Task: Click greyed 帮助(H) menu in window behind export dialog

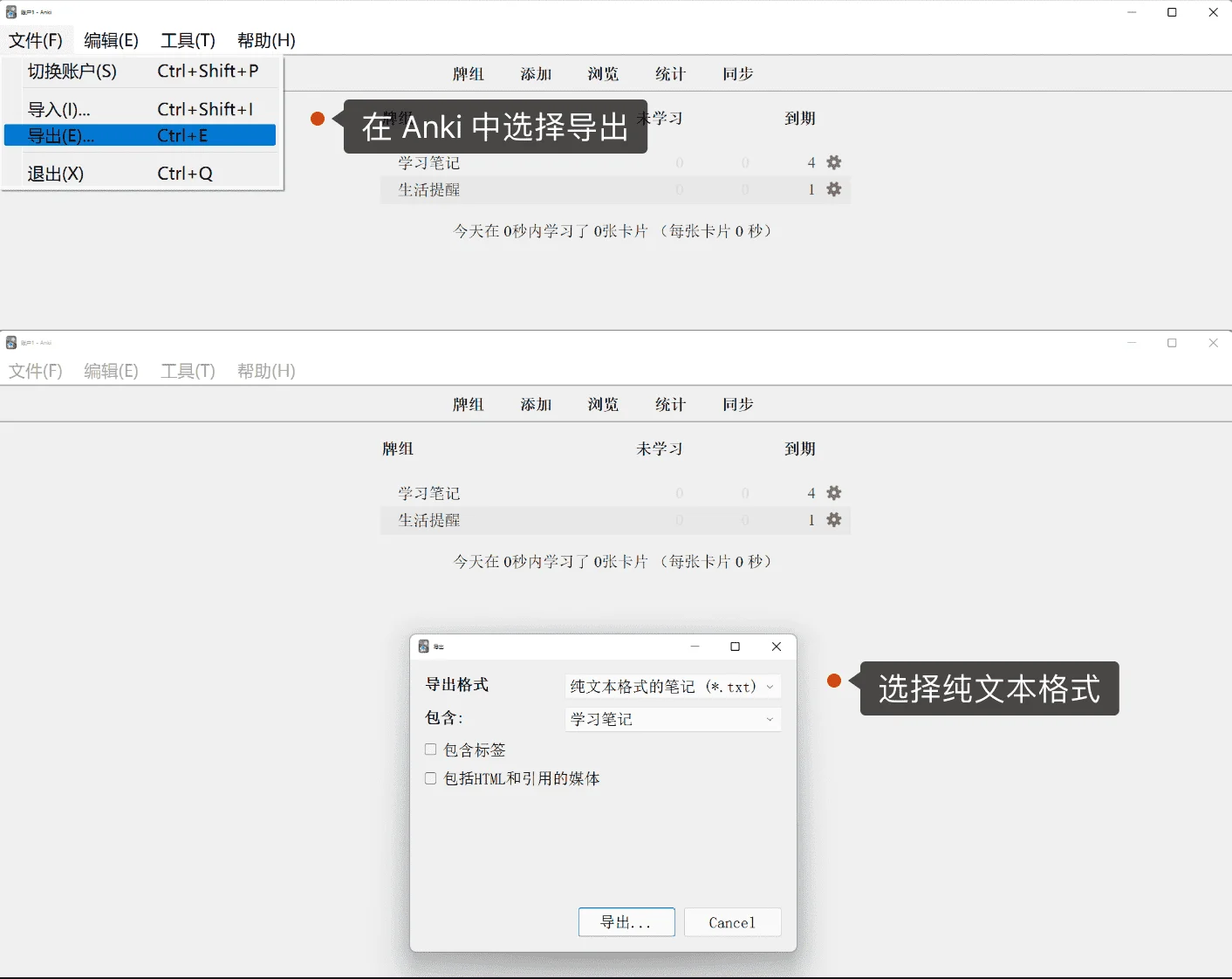Action: click(x=266, y=371)
